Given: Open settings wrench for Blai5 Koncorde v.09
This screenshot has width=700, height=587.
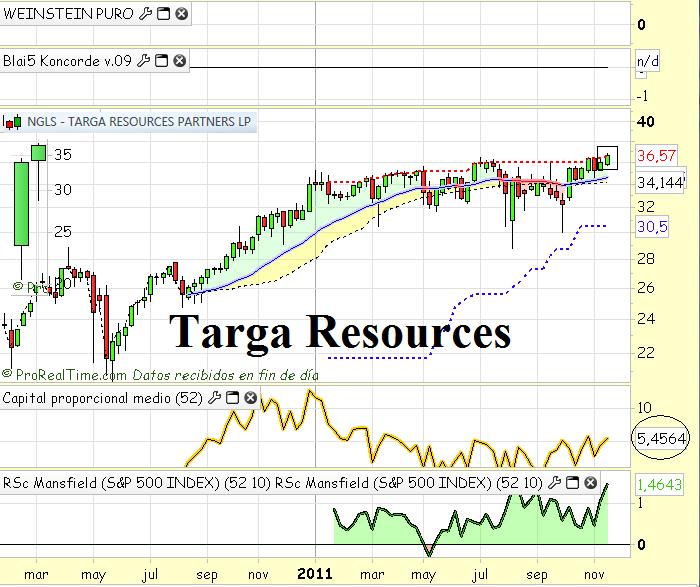Looking at the screenshot, I should (x=143, y=60).
